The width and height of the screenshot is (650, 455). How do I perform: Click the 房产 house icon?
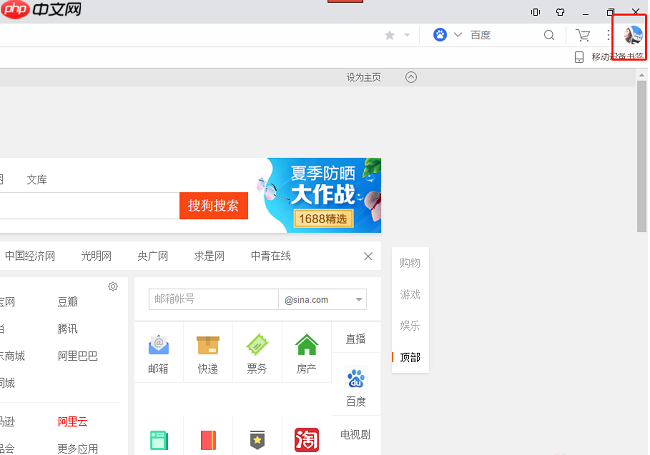[306, 345]
